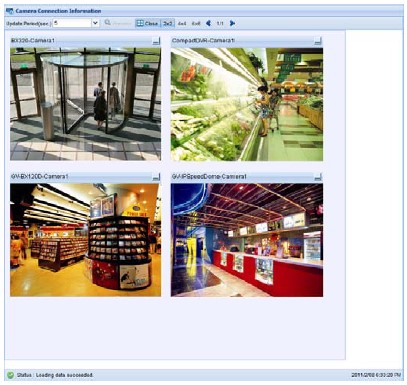Click the Camera Connection Information title text

coord(58,11)
